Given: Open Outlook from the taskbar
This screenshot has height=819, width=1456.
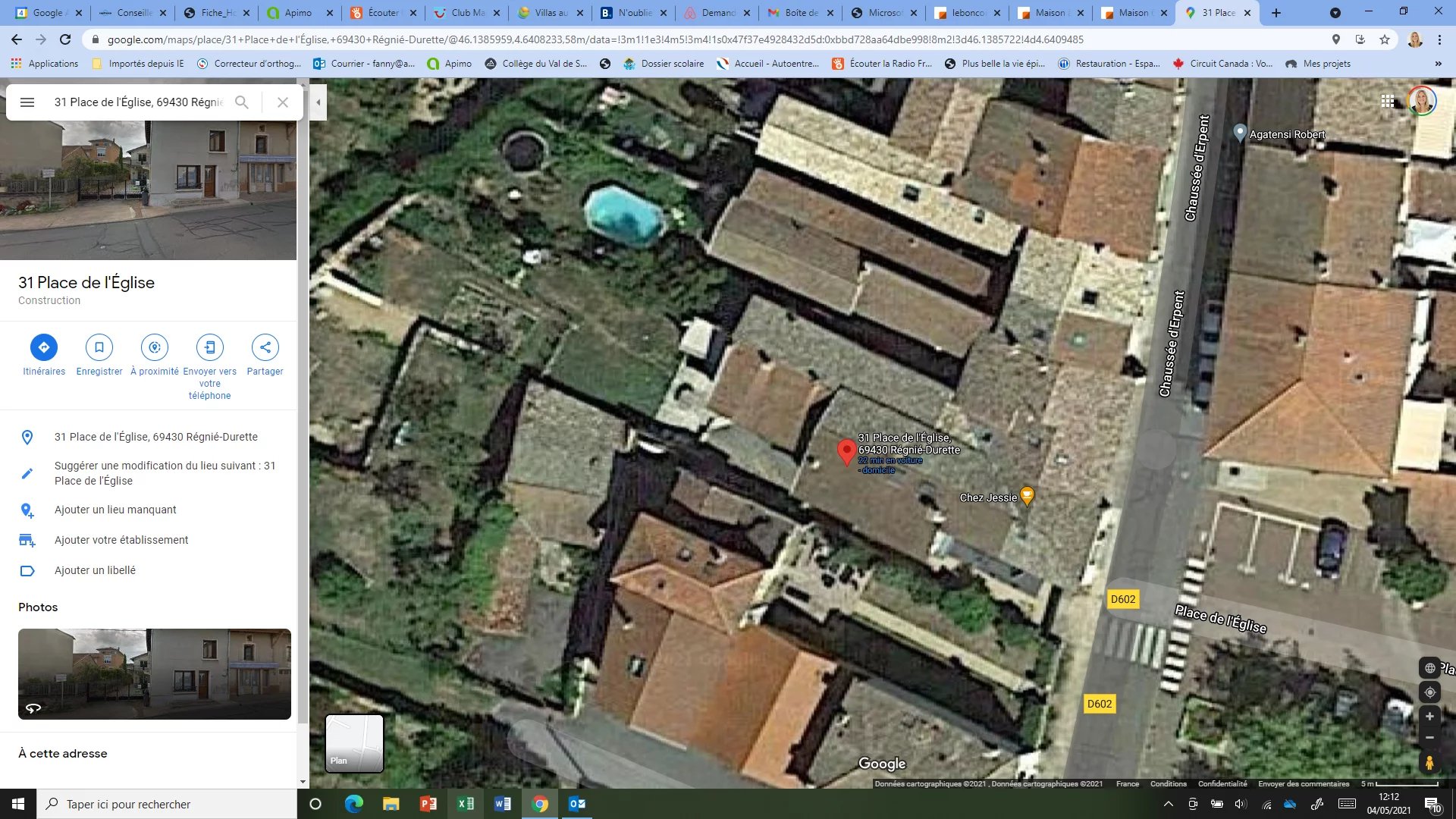Looking at the screenshot, I should pyautogui.click(x=577, y=804).
